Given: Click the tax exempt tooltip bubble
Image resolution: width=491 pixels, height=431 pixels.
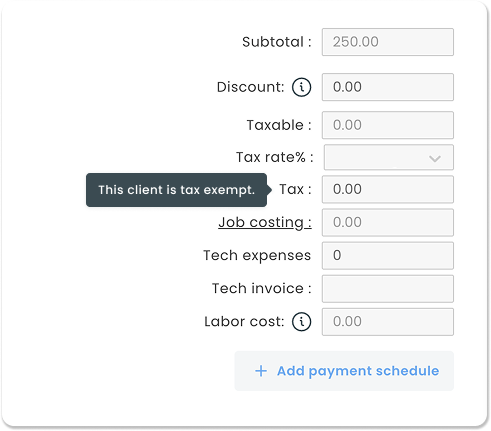Looking at the screenshot, I should click(177, 190).
